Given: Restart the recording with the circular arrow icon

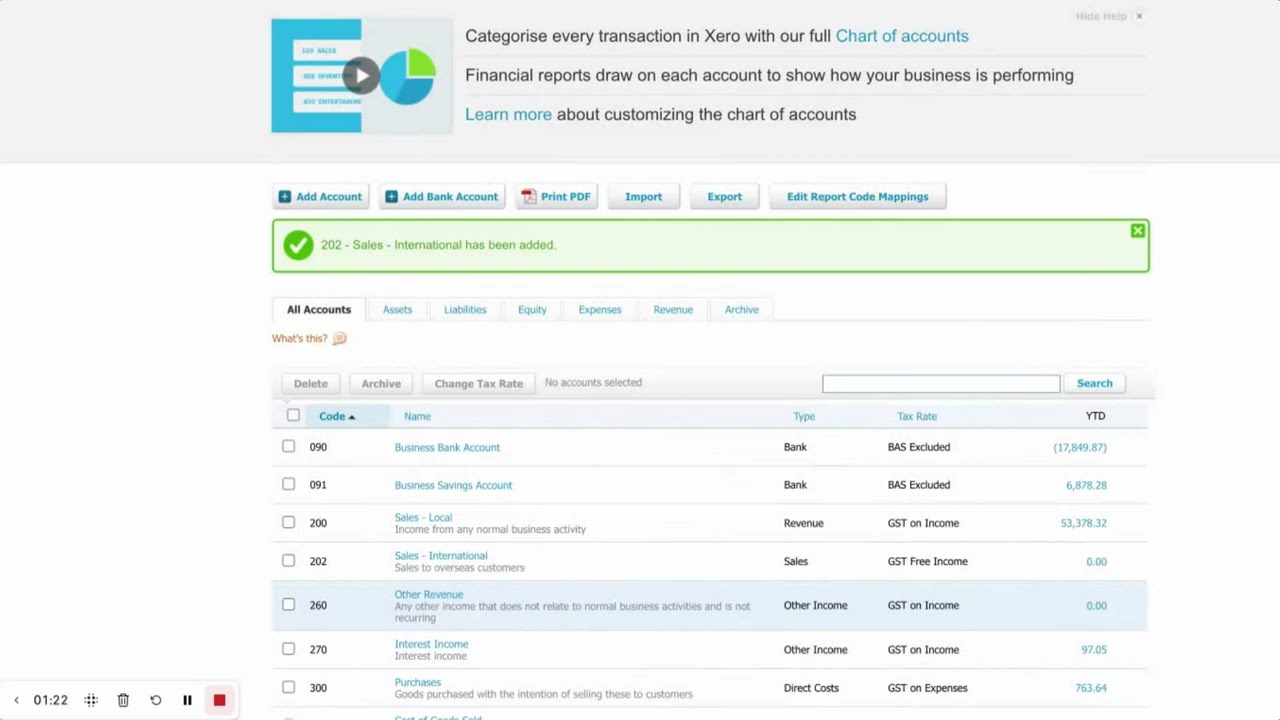Looking at the screenshot, I should pyautogui.click(x=156, y=701).
